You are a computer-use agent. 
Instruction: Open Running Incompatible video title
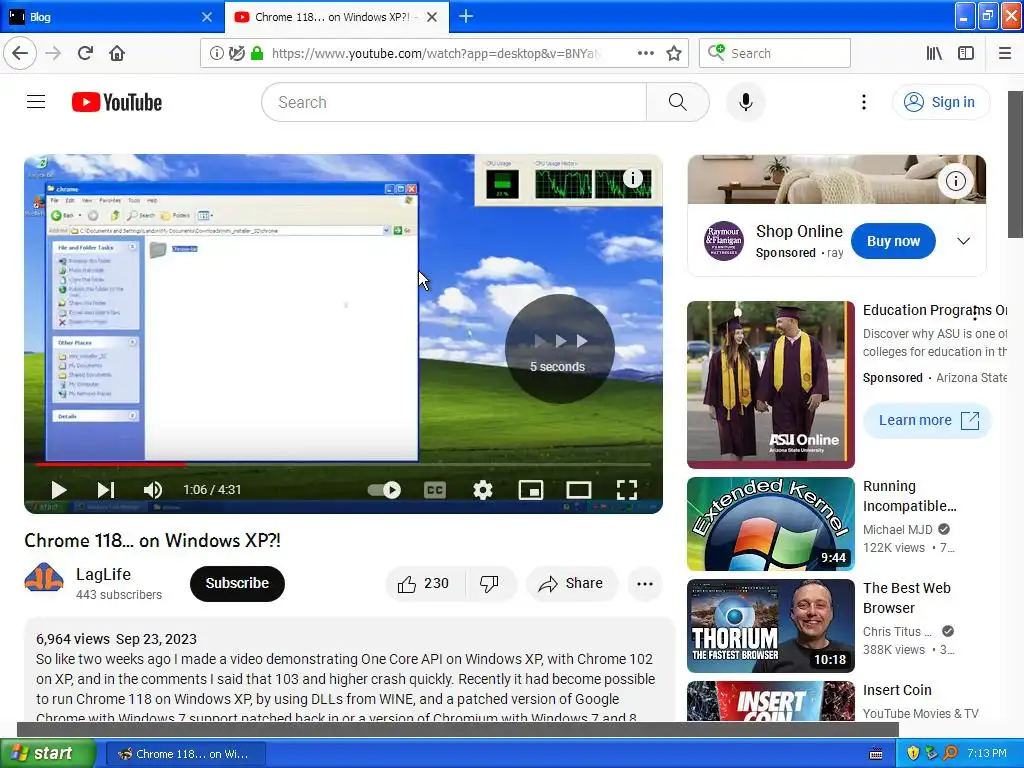coord(909,496)
